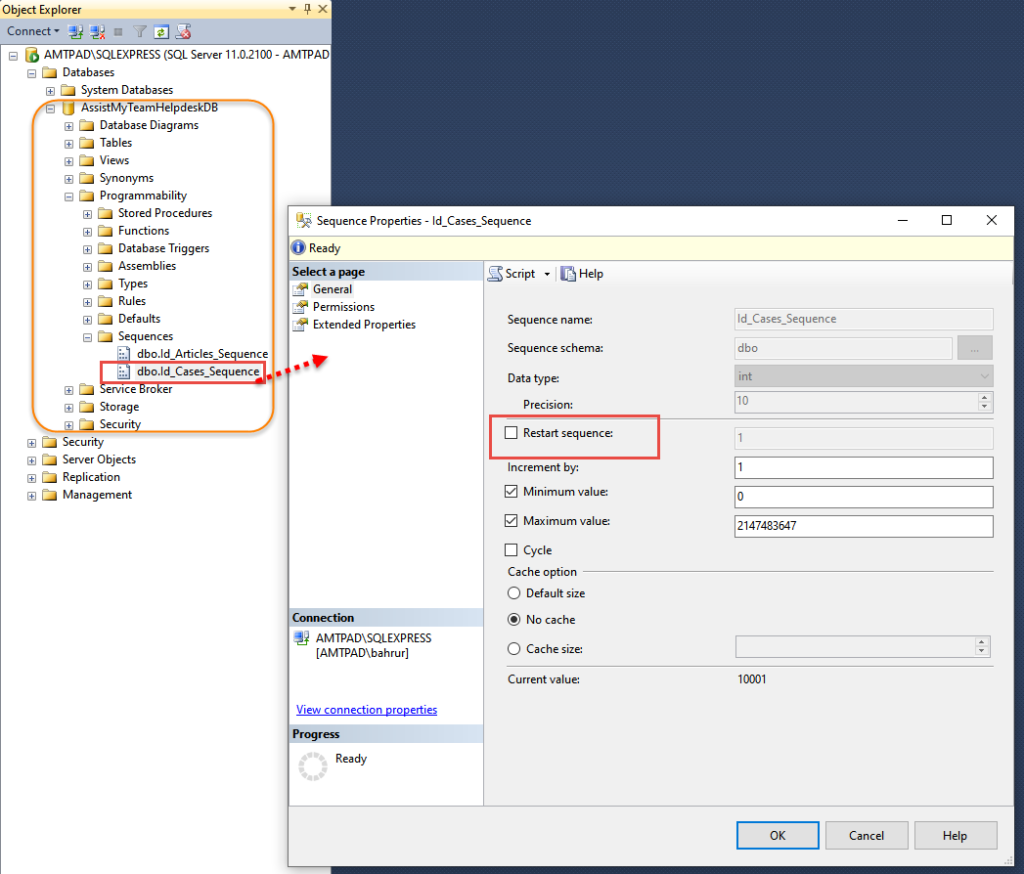The width and height of the screenshot is (1024, 874).
Task: Open a new connection via the Connect icon
Action: pyautogui.click(x=75, y=31)
